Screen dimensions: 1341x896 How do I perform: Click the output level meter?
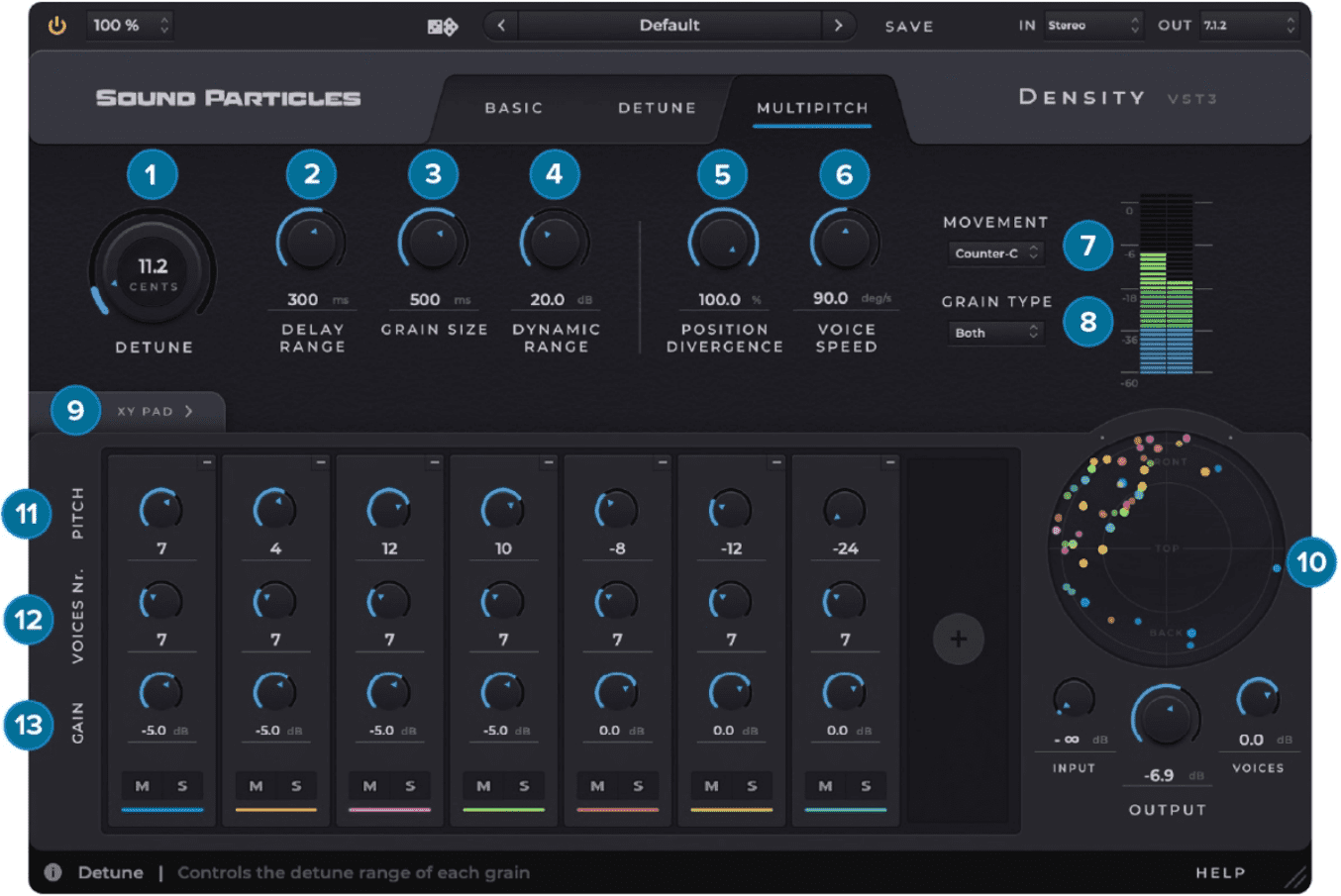click(x=1167, y=284)
